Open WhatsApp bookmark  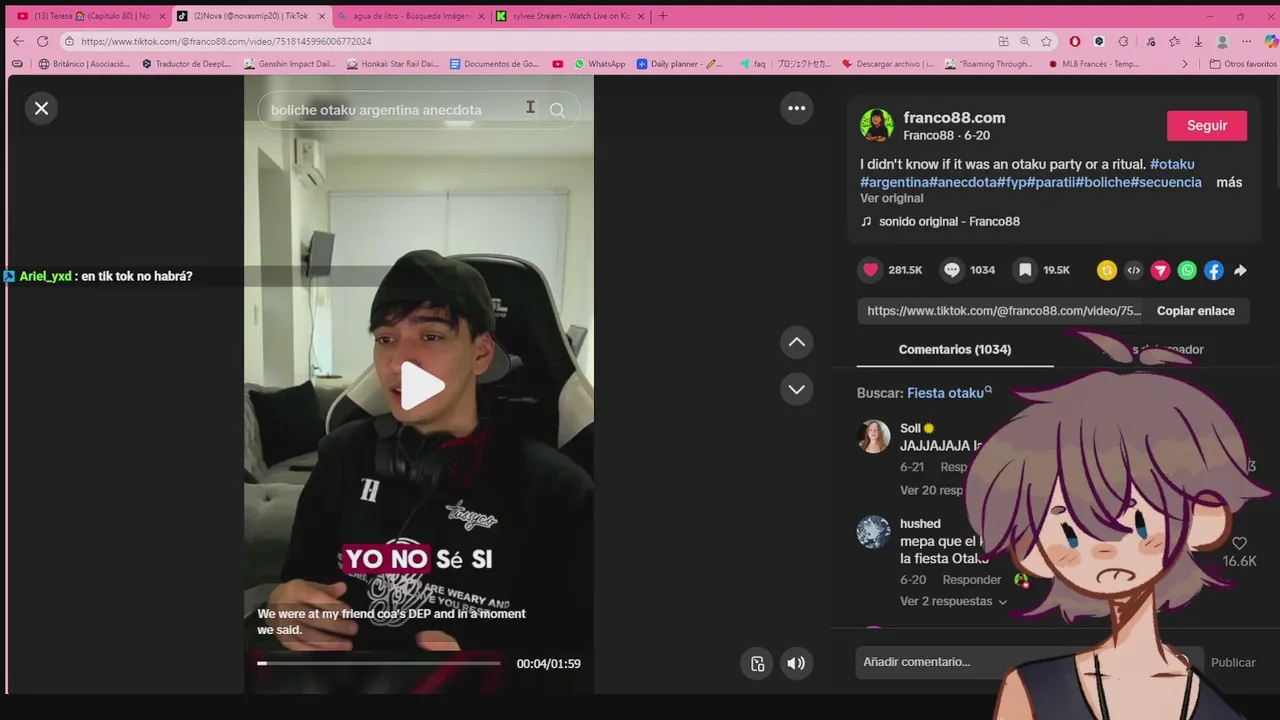[x=599, y=64]
